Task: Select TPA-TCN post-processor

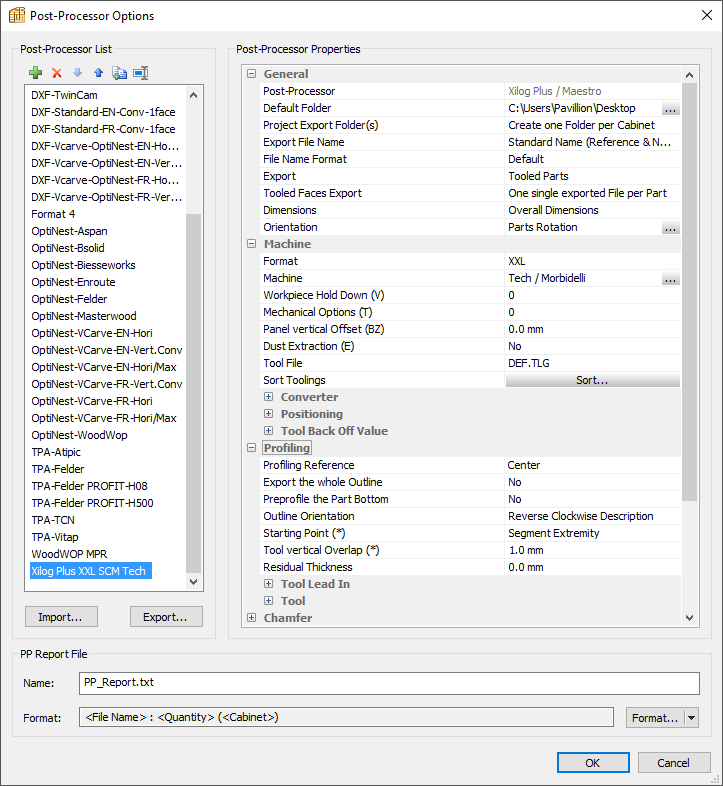Action: pos(53,520)
